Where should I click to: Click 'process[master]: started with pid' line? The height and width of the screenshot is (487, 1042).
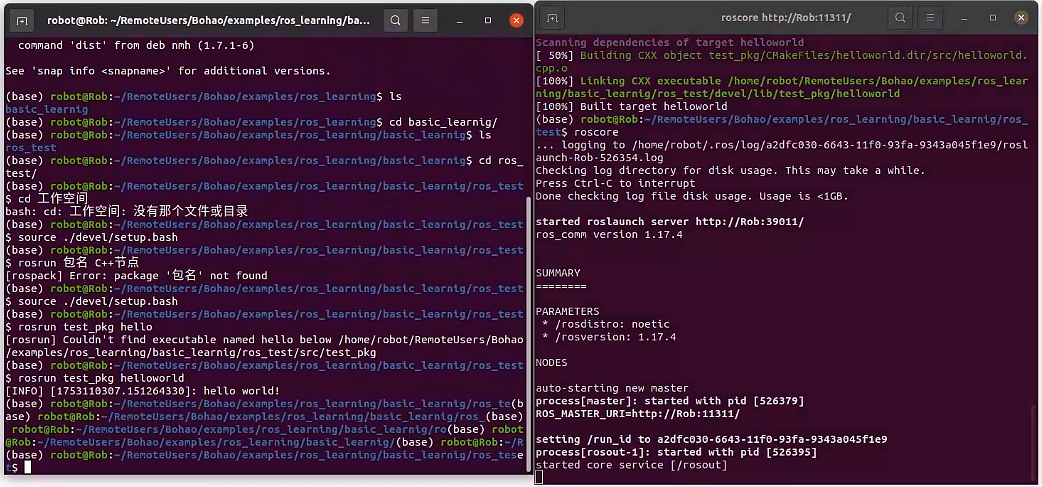(670, 401)
